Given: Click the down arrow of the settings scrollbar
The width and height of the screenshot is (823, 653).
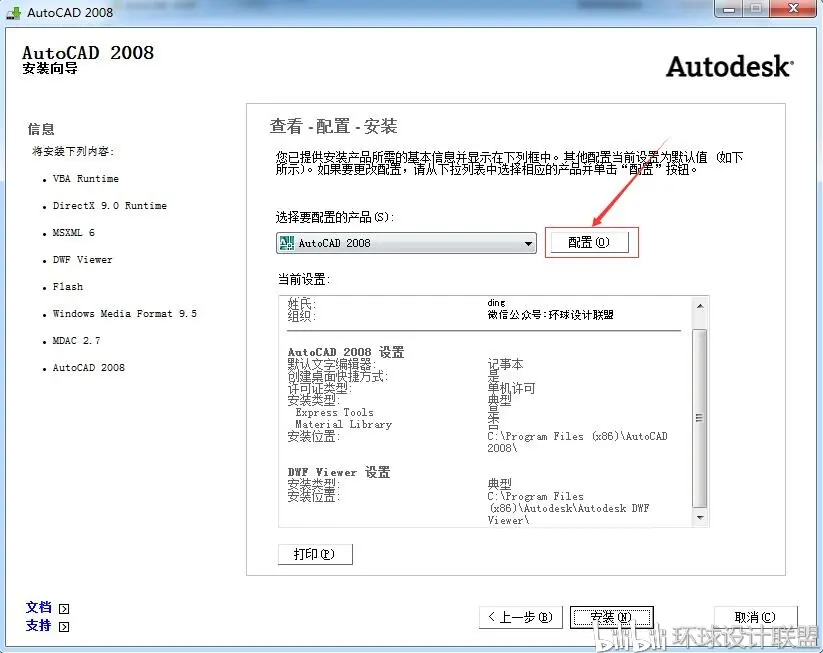Looking at the screenshot, I should [700, 518].
